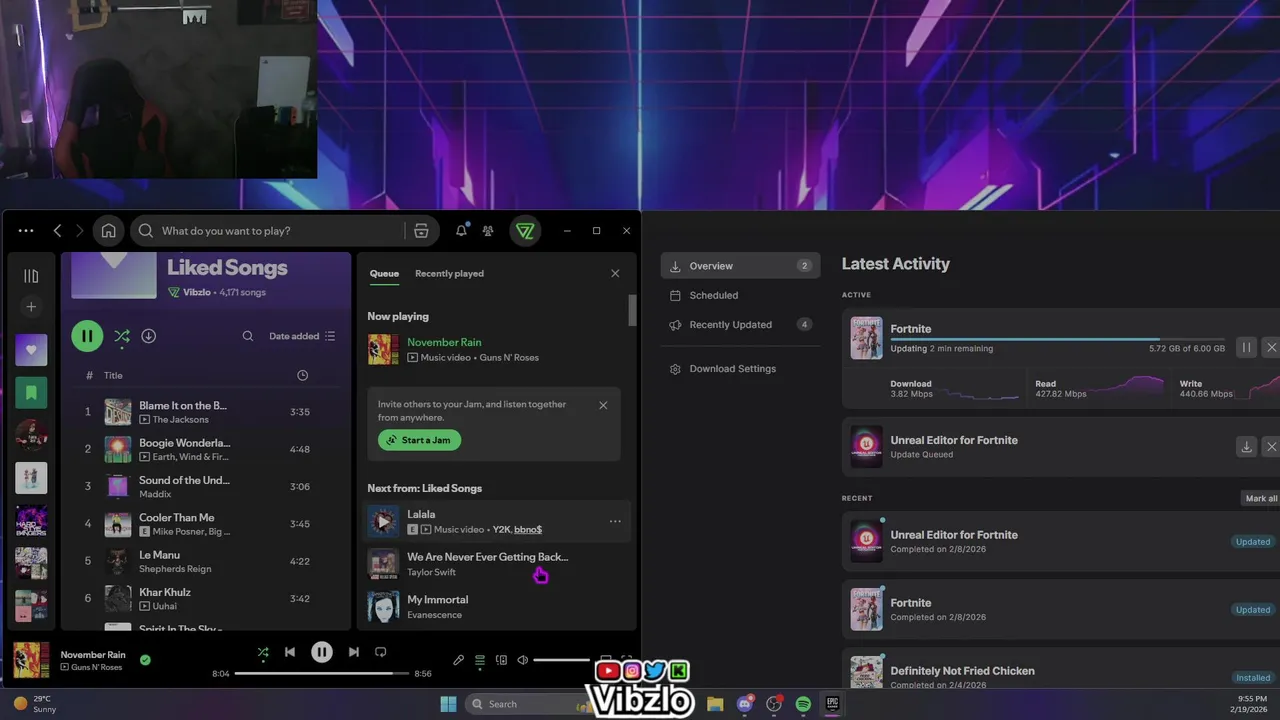Open the lyrics microphone icon
This screenshot has width=1280, height=720.
(x=458, y=660)
